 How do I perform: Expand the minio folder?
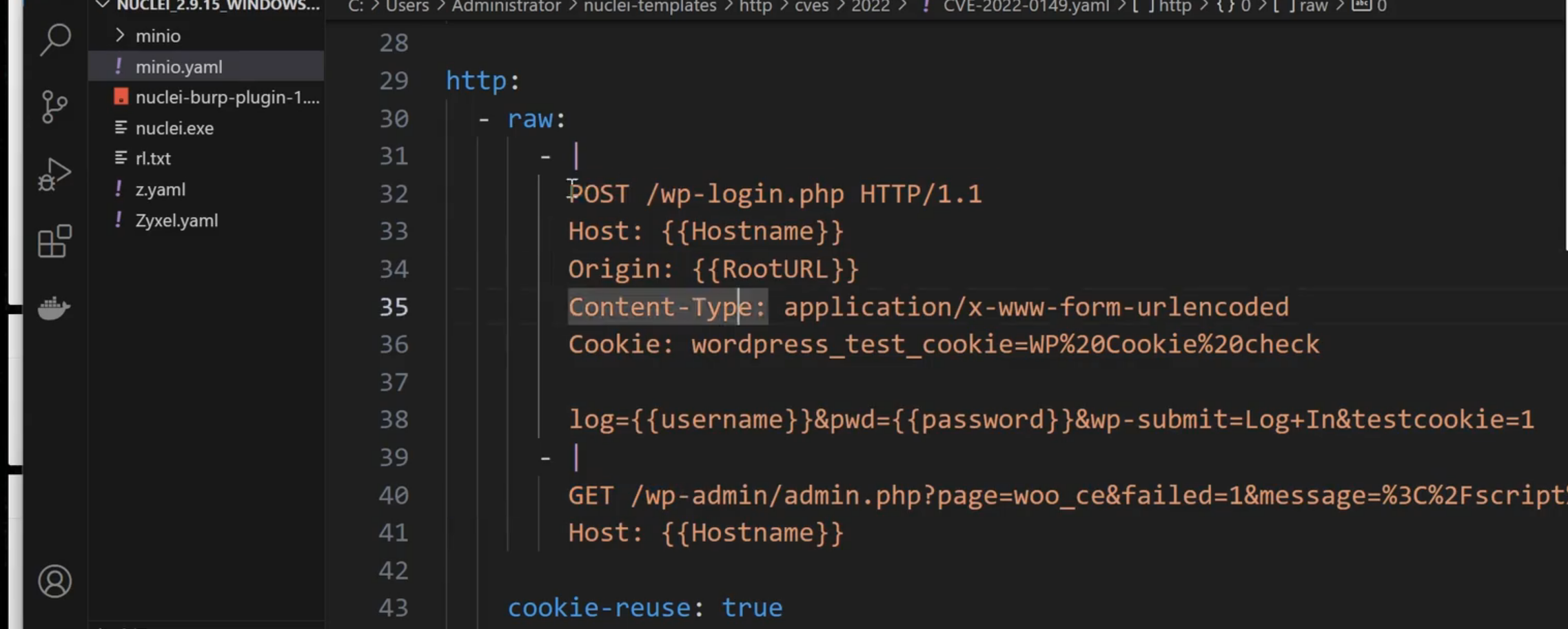coord(120,36)
